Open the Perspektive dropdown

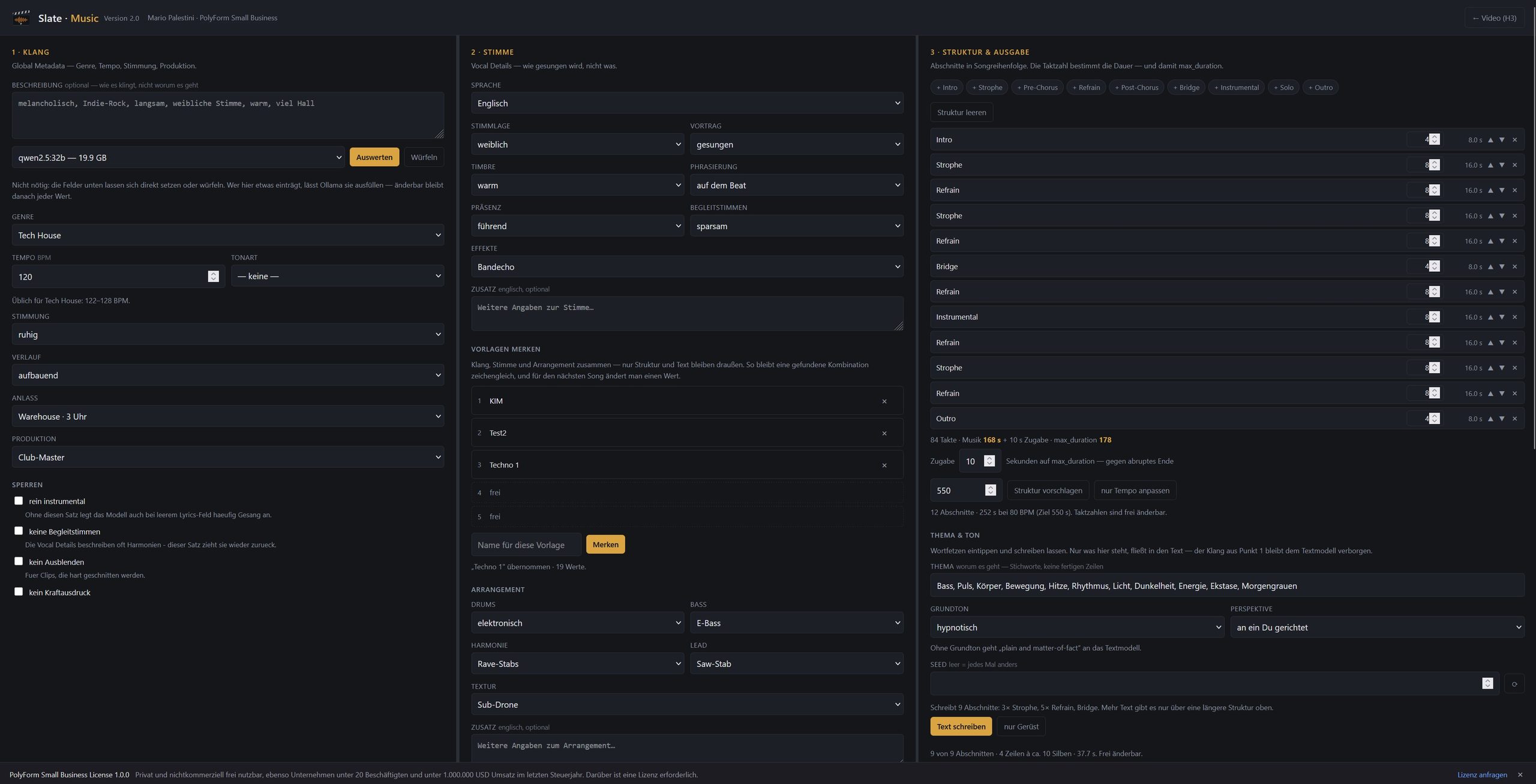[1377, 627]
